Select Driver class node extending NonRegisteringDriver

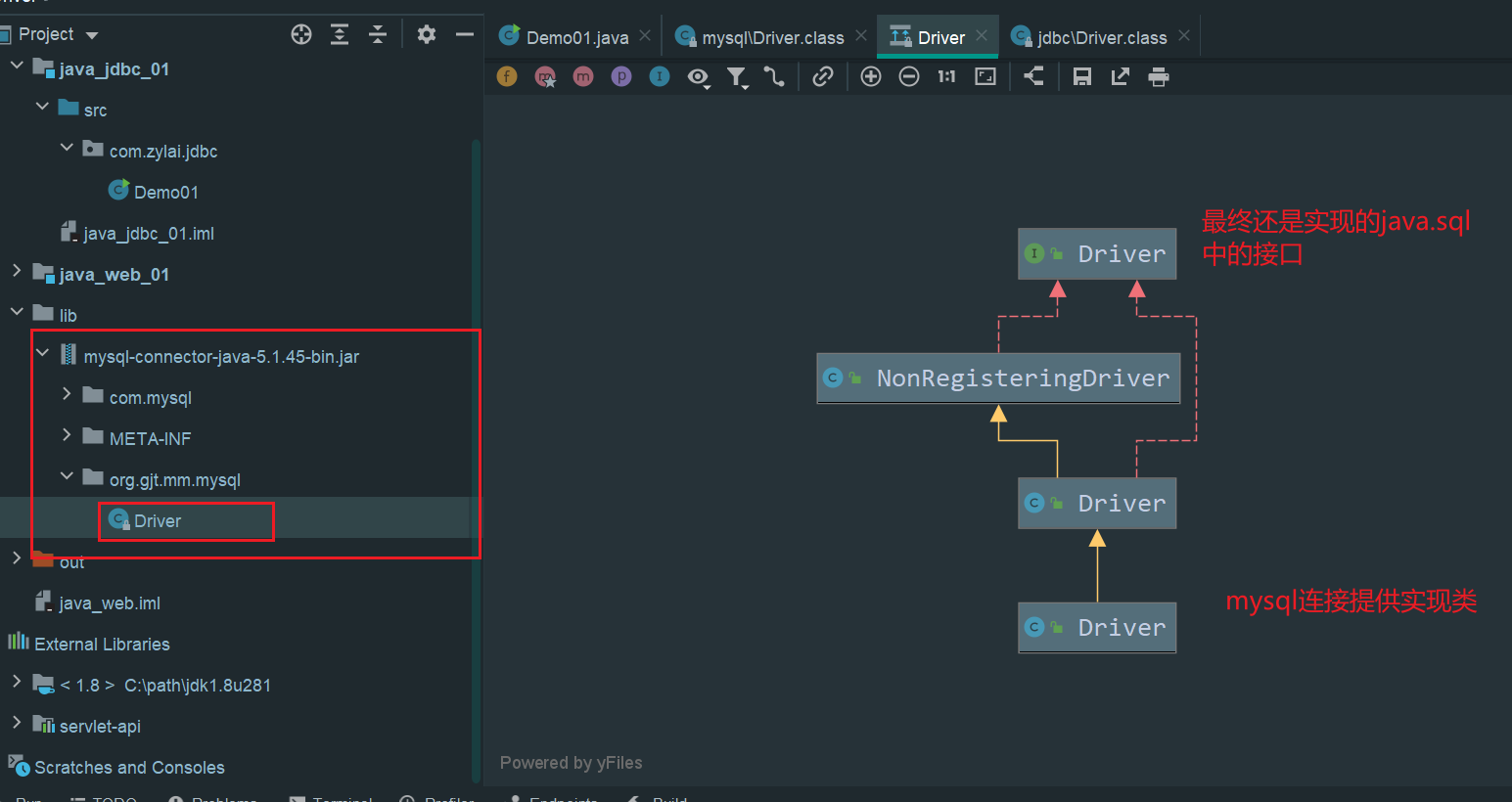(x=1097, y=503)
